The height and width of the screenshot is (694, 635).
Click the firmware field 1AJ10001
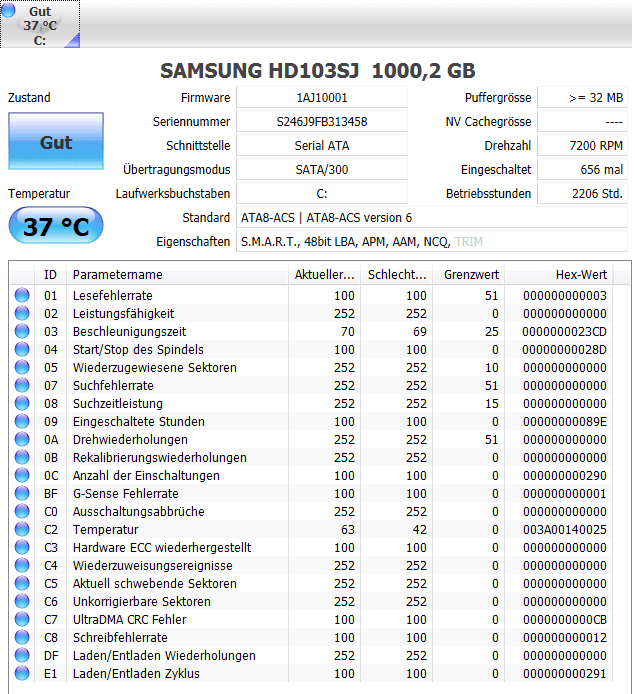(322, 97)
